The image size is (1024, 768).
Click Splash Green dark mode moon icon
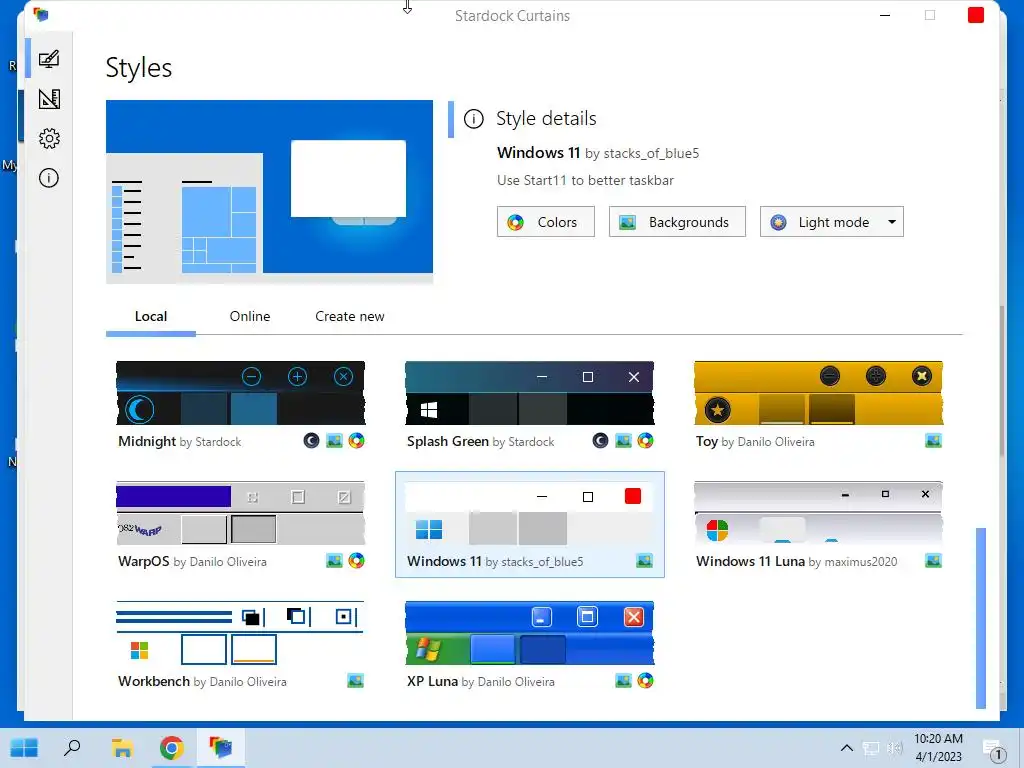[x=600, y=441]
